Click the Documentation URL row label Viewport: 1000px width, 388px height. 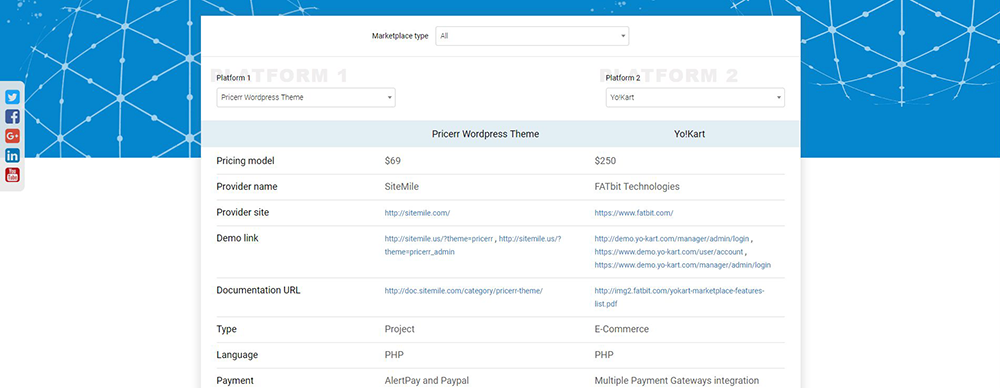[258, 290]
